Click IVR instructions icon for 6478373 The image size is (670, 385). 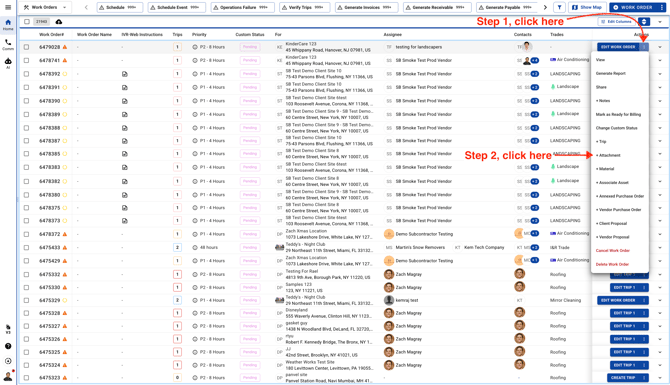pyautogui.click(x=124, y=221)
